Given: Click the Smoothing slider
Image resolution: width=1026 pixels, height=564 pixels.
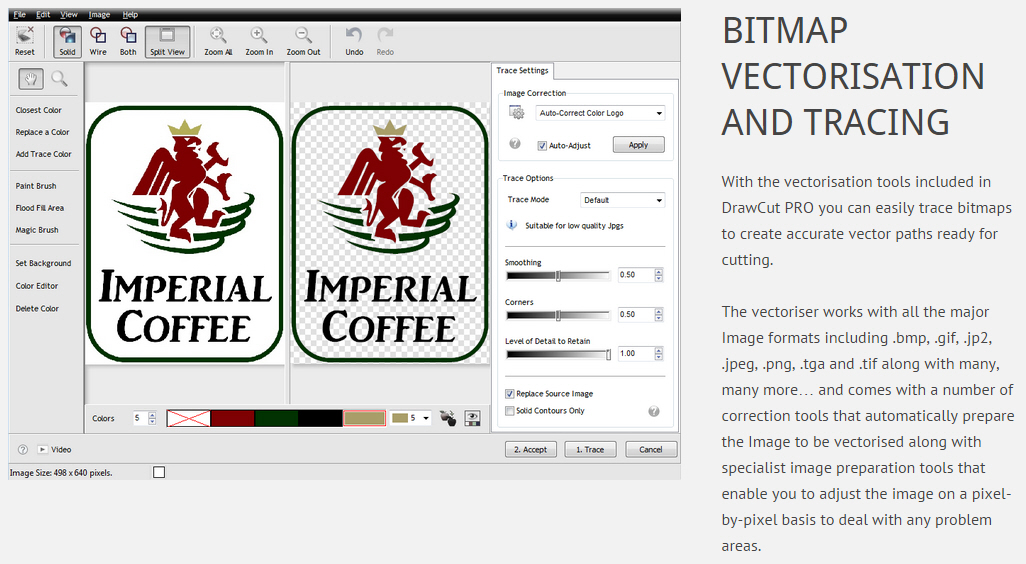Looking at the screenshot, I should [x=558, y=276].
